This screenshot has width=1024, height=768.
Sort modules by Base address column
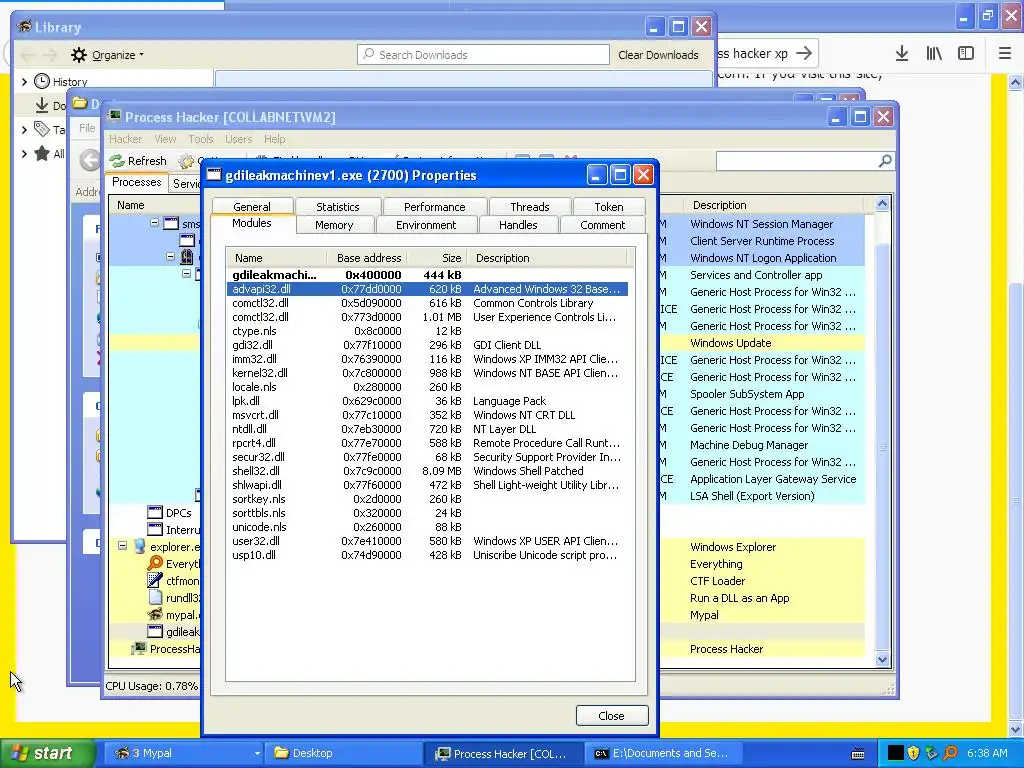(x=366, y=258)
